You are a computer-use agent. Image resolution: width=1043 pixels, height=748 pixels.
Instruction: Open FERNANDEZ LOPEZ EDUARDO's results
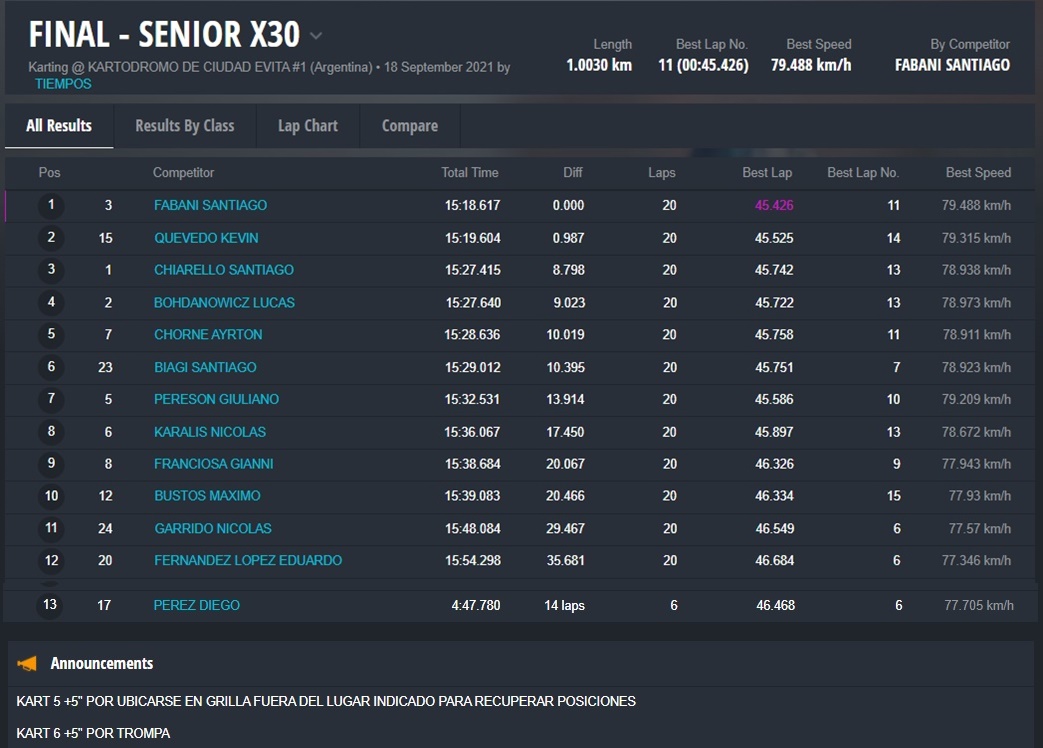click(x=247, y=560)
